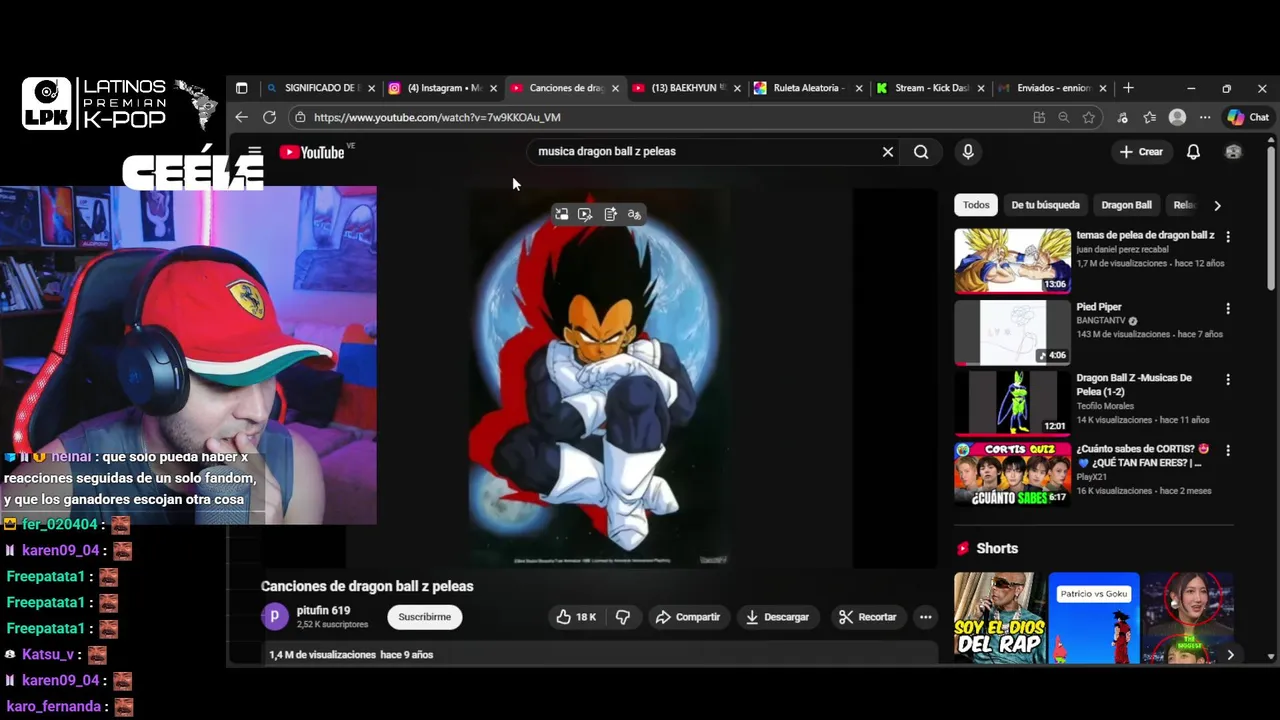Click the video enhance icon on overlay toolbar
The image size is (1280, 720).
(x=586, y=214)
